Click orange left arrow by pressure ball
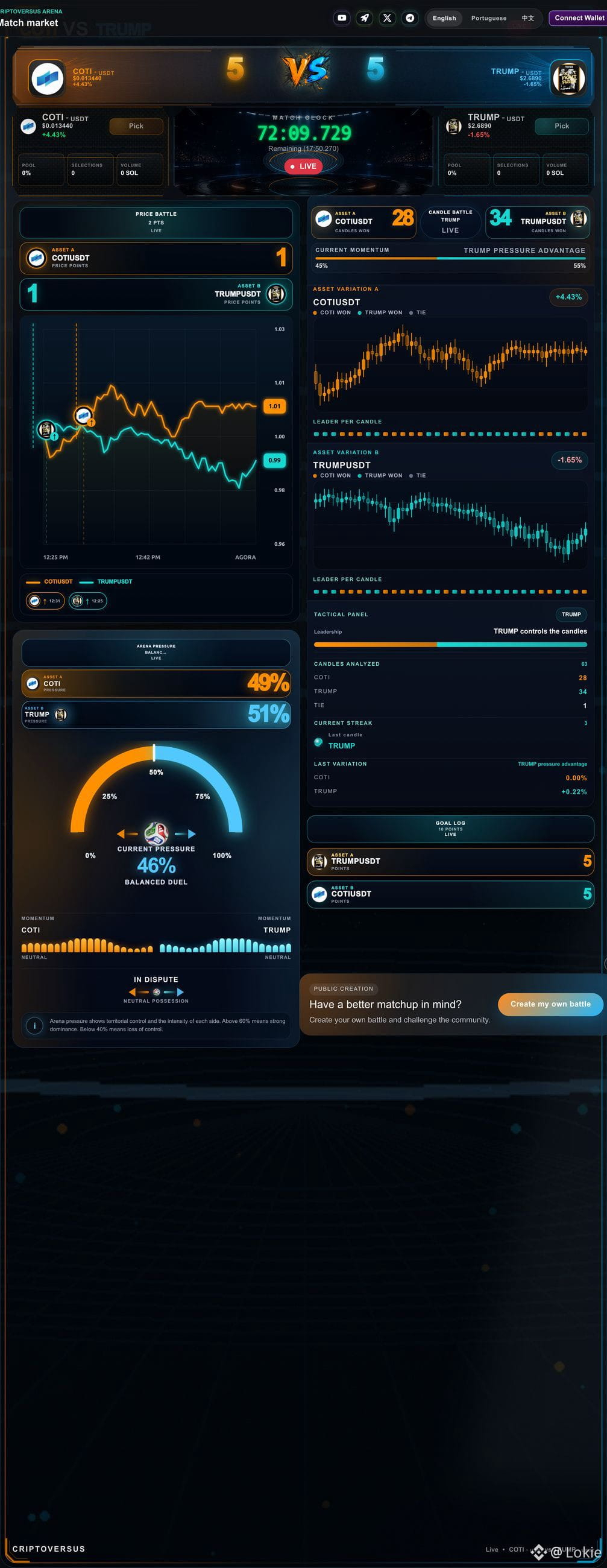 127,833
